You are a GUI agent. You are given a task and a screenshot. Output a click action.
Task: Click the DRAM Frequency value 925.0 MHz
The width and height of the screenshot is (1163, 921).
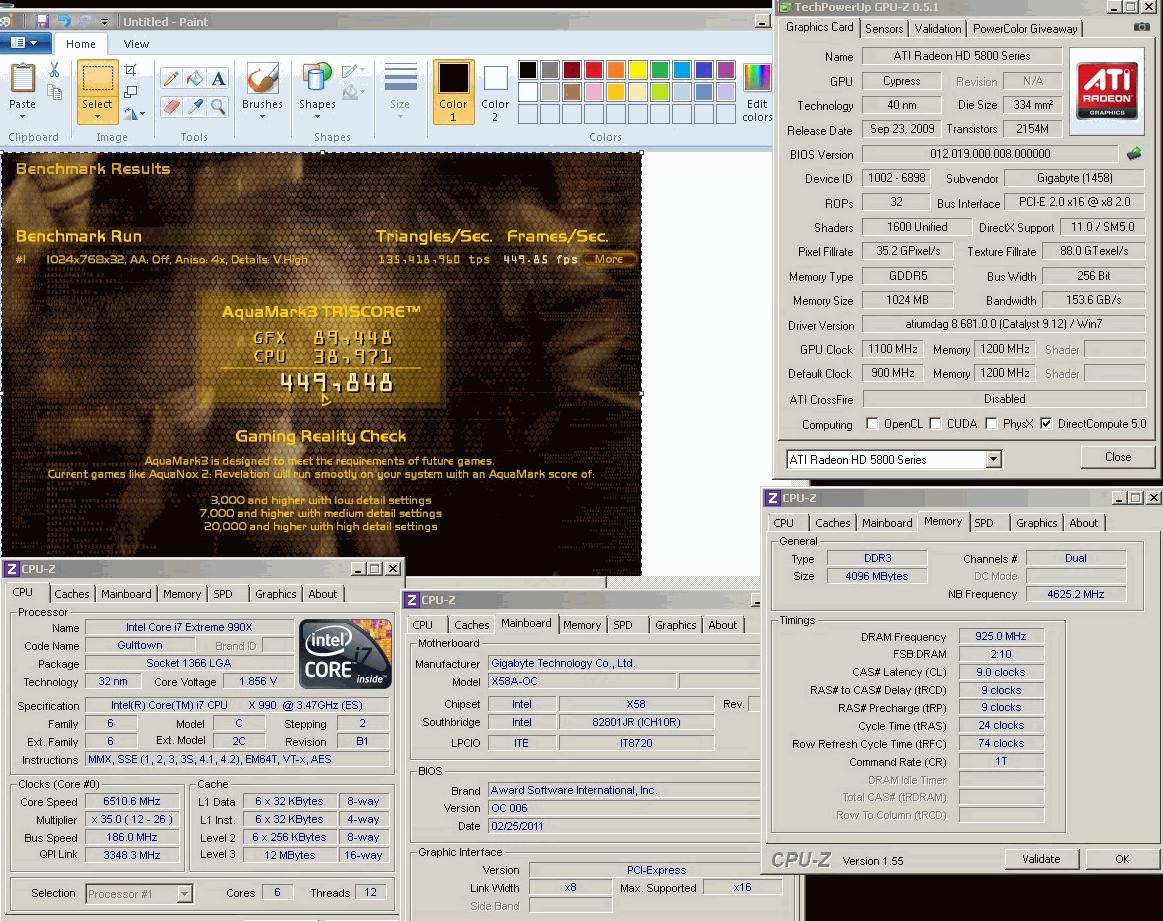click(1001, 636)
